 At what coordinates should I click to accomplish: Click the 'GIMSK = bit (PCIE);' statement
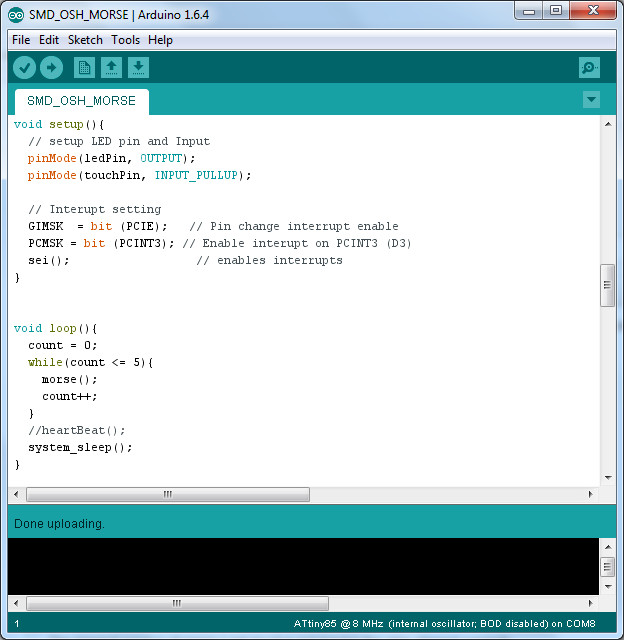point(98,227)
